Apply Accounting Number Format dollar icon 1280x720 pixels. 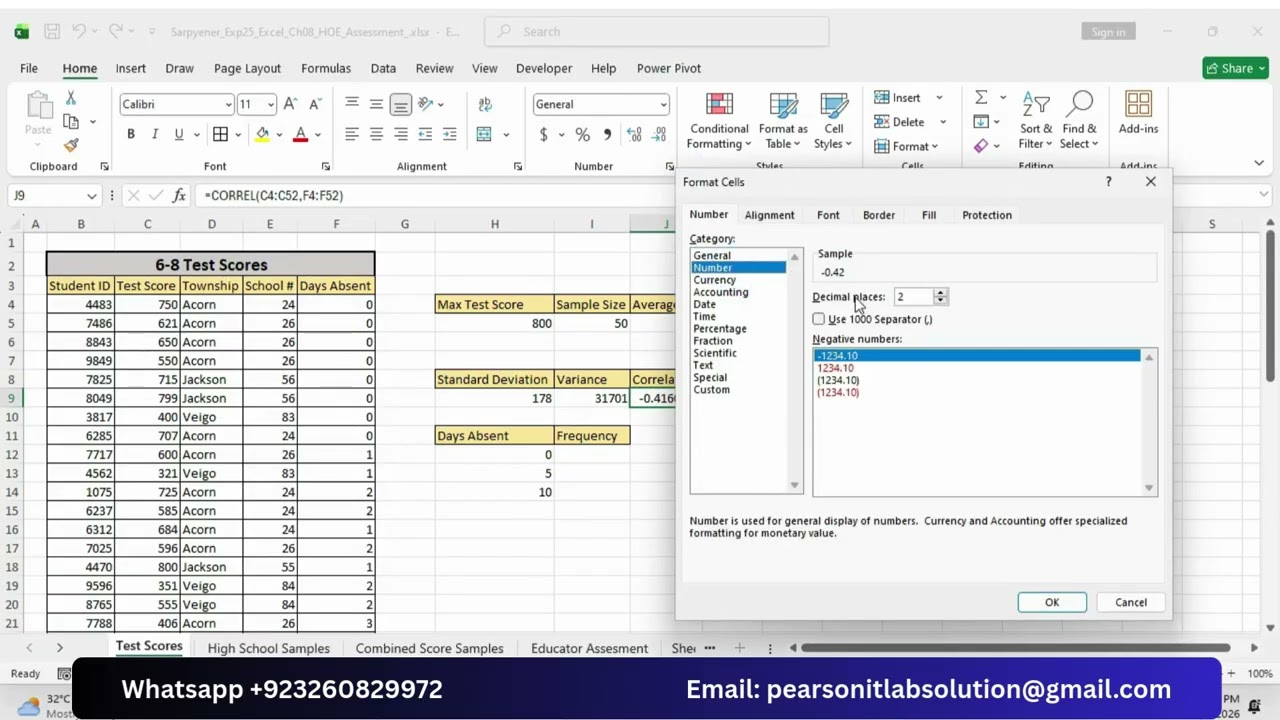click(544, 134)
